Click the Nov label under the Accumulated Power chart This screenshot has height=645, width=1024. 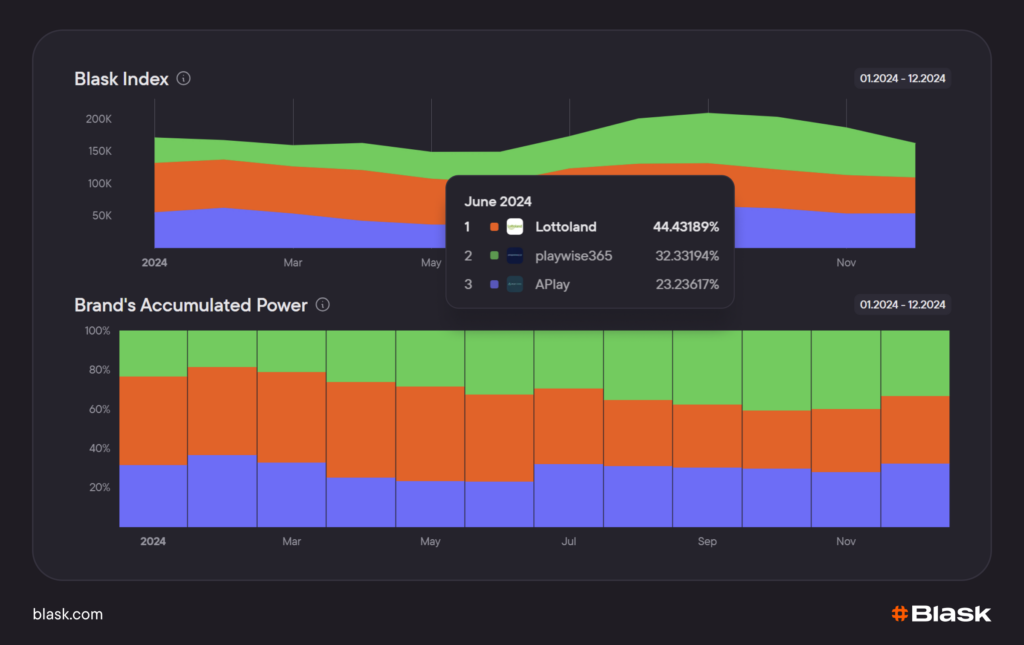click(846, 541)
